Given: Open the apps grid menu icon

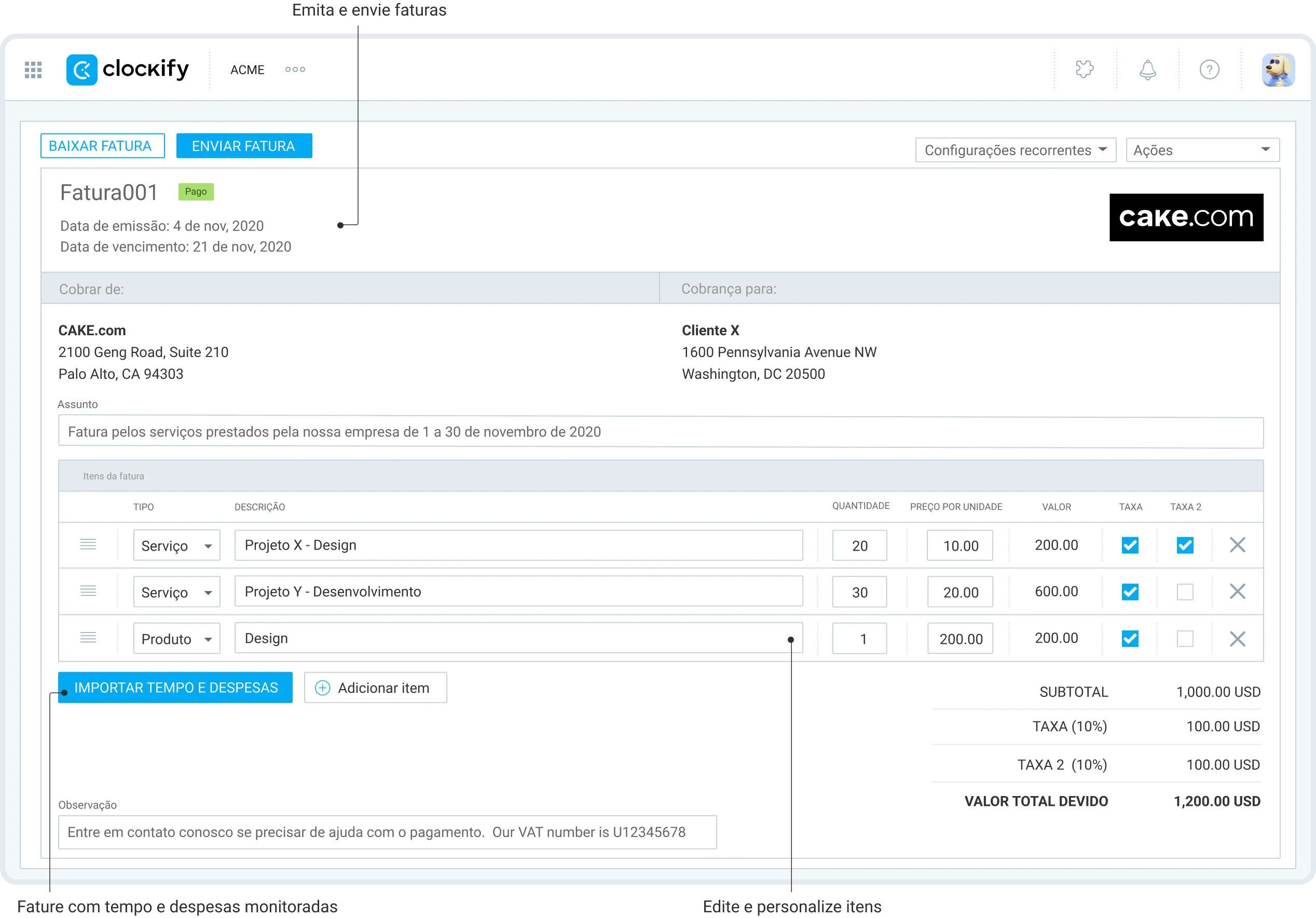Looking at the screenshot, I should point(33,70).
